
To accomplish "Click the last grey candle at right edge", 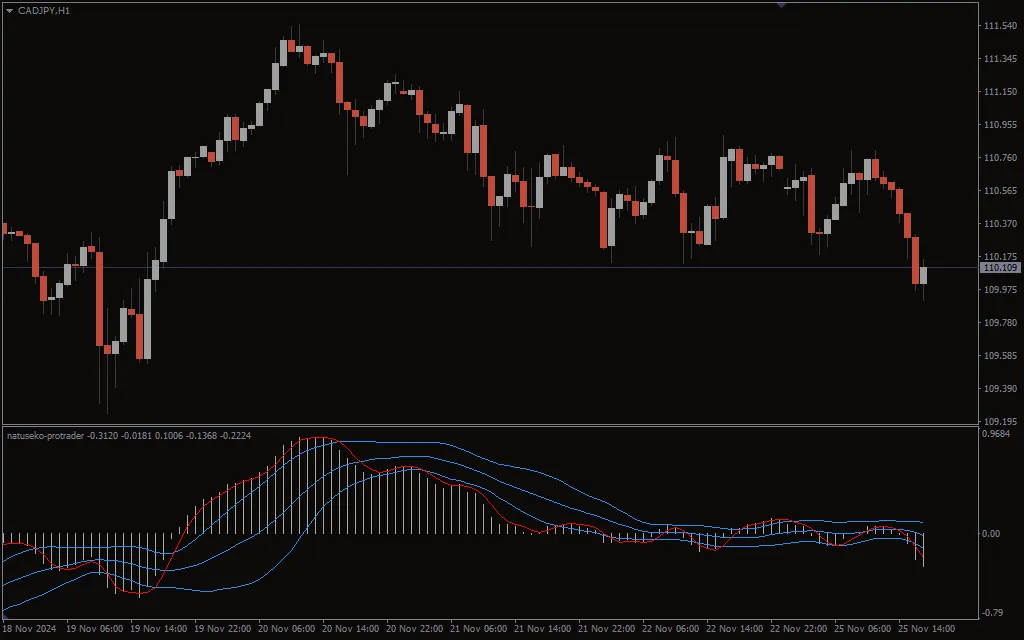I will tap(923, 275).
